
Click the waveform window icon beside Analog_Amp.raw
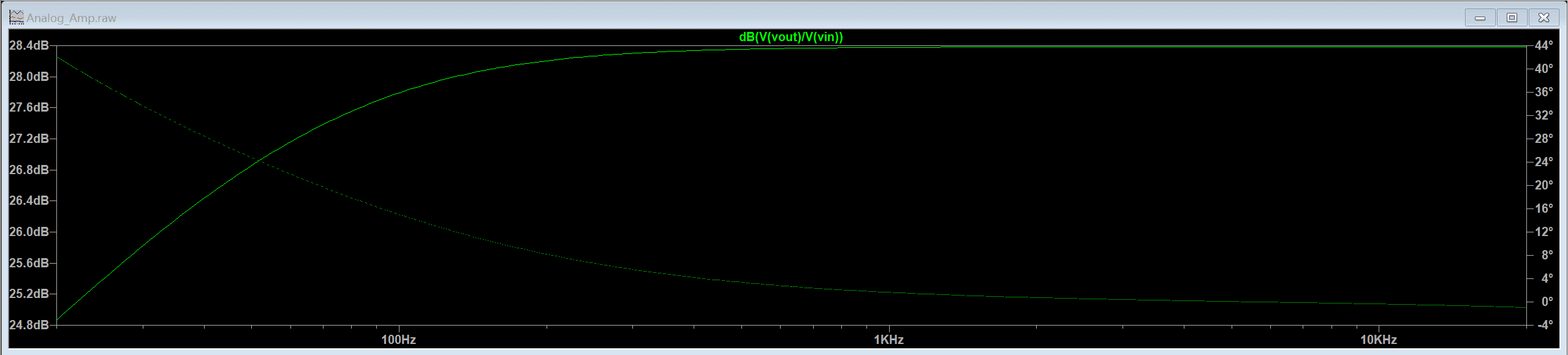[16, 17]
